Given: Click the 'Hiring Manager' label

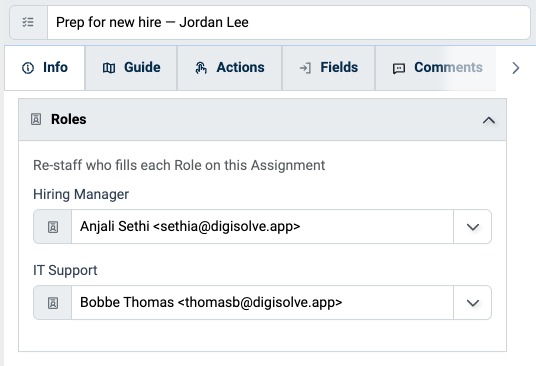Looking at the screenshot, I should coord(81,194).
